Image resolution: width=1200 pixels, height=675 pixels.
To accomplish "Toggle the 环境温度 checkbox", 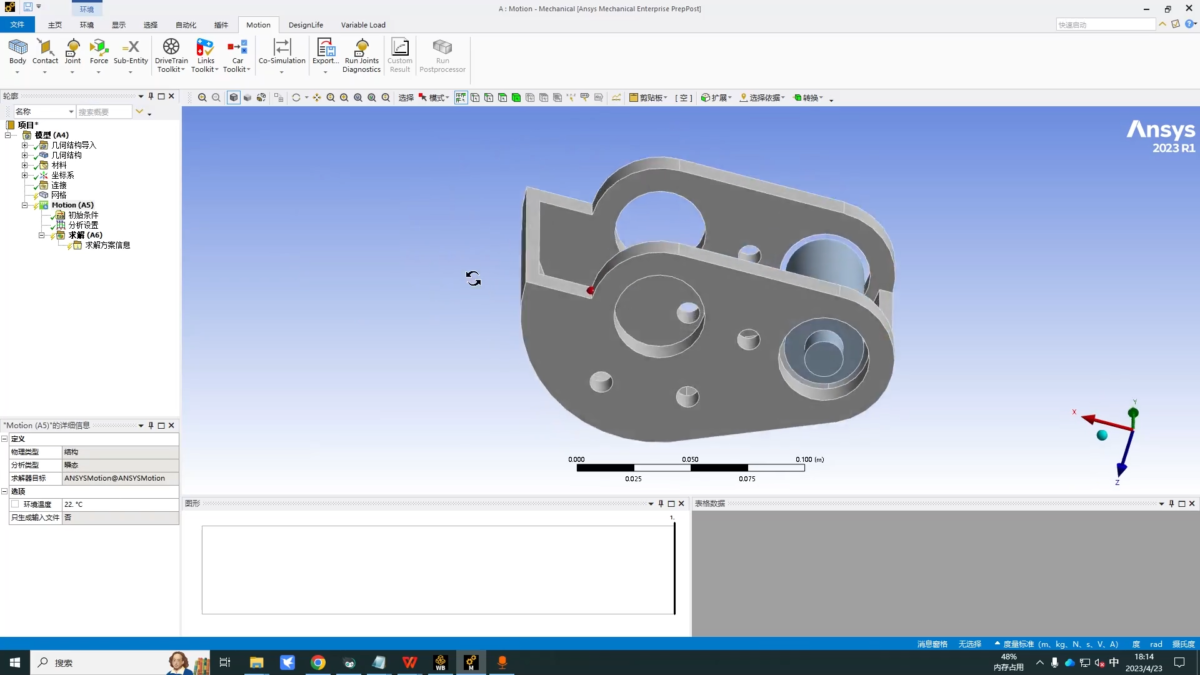I will [x=15, y=505].
